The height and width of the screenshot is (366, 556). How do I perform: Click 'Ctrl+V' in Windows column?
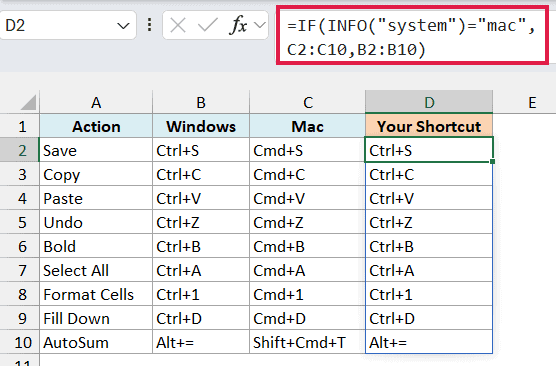[201, 198]
